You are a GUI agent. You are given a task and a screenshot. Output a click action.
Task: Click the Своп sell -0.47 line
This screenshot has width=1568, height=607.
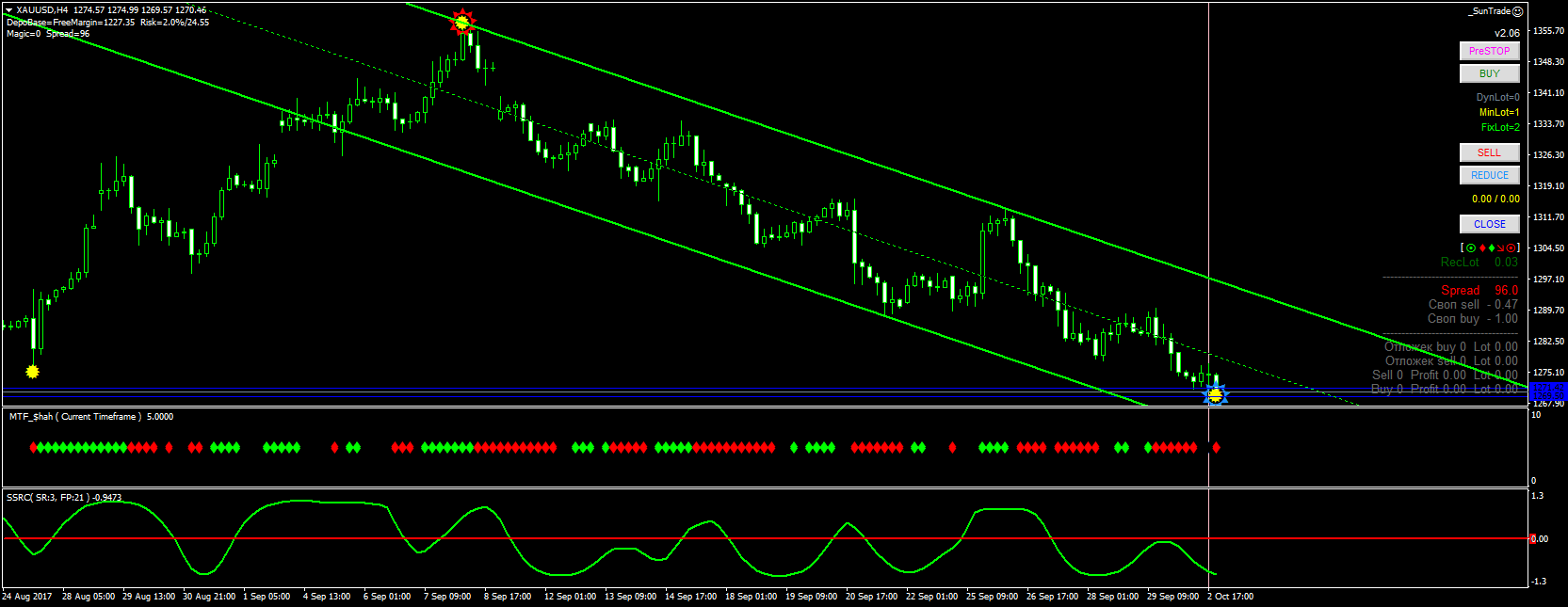pos(1473,305)
